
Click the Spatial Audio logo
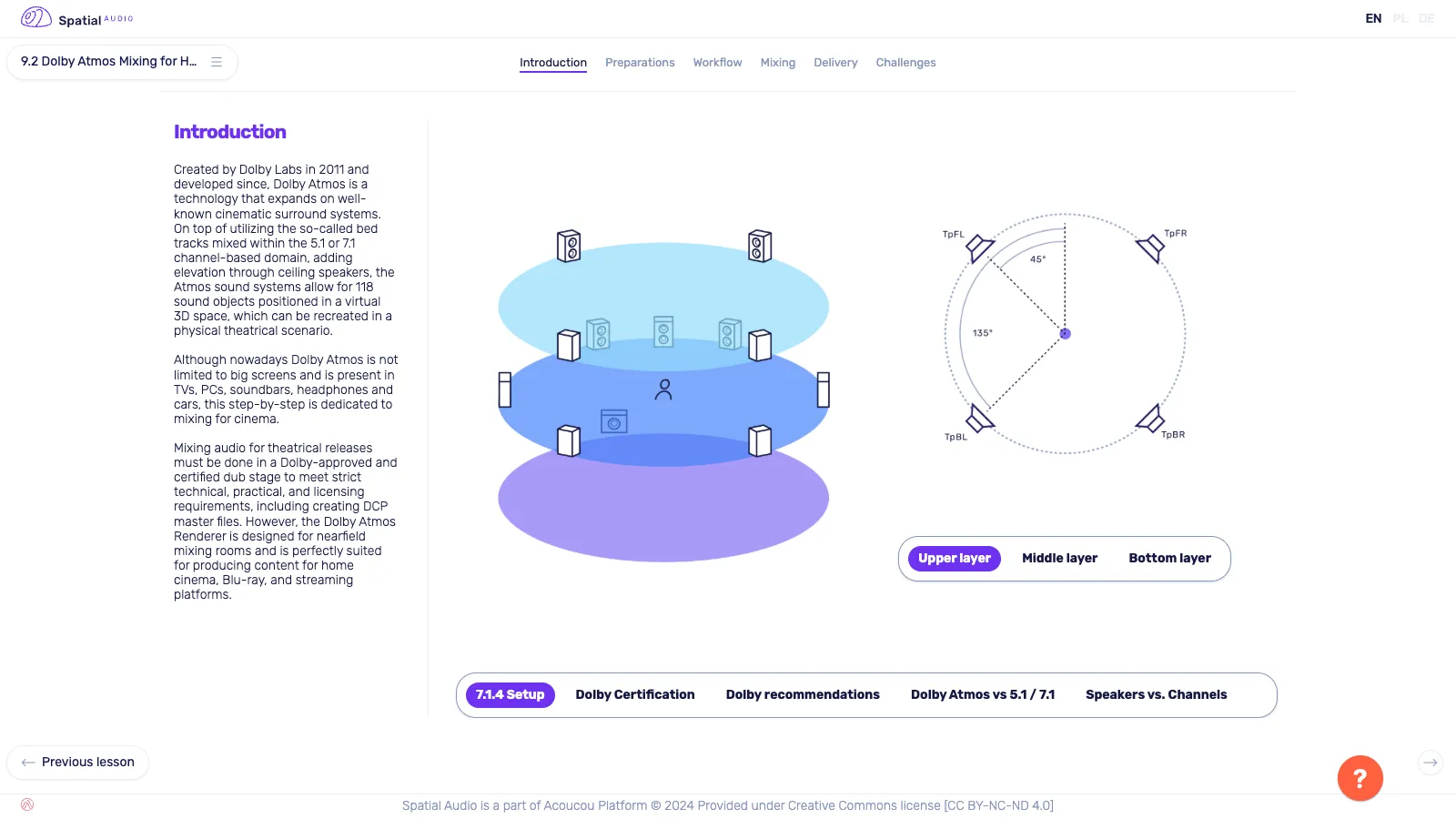(77, 18)
